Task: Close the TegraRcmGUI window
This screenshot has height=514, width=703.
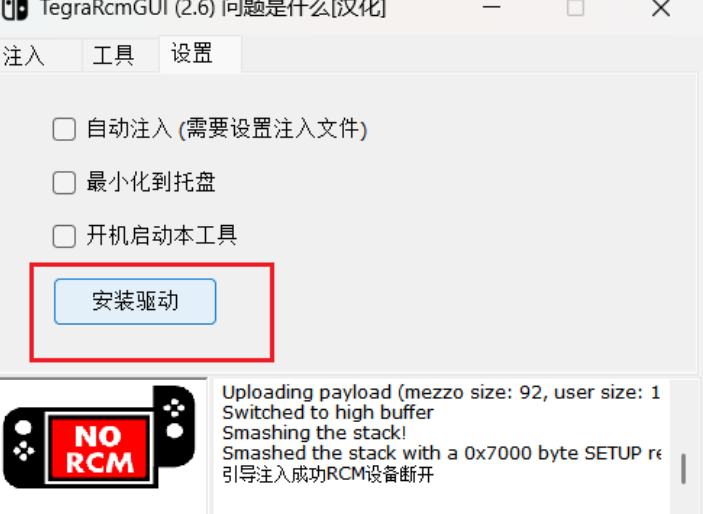Action: [x=661, y=8]
